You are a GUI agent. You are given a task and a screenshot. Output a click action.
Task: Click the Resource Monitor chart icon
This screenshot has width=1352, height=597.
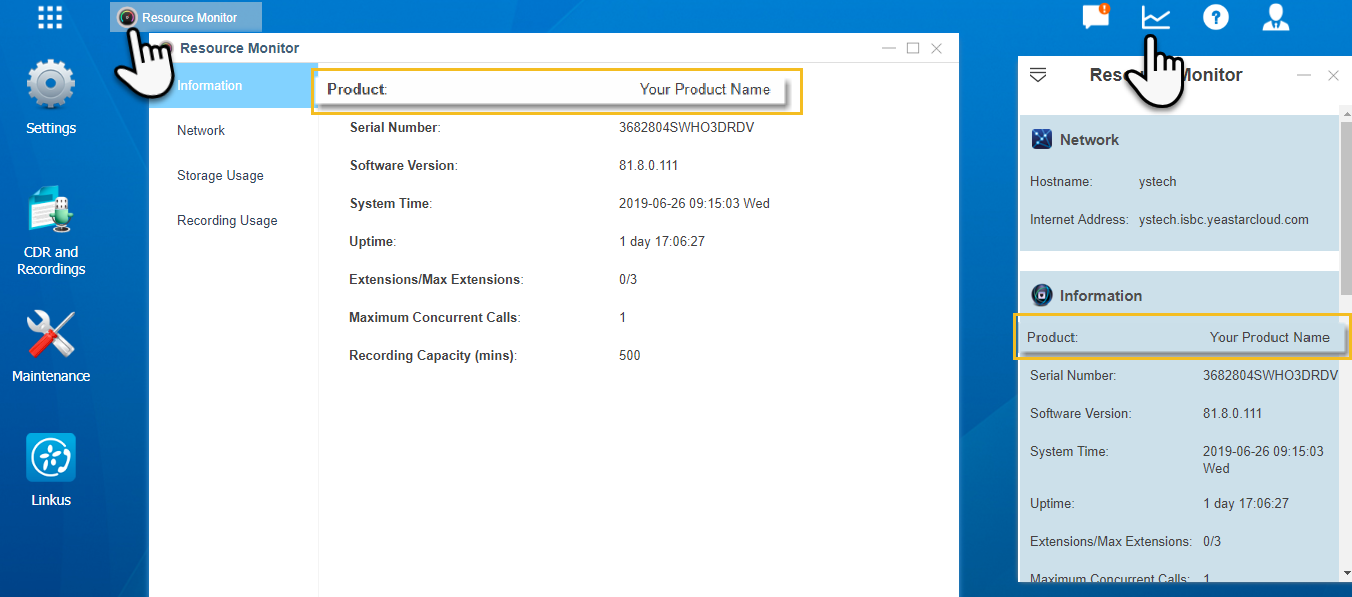tap(1156, 17)
